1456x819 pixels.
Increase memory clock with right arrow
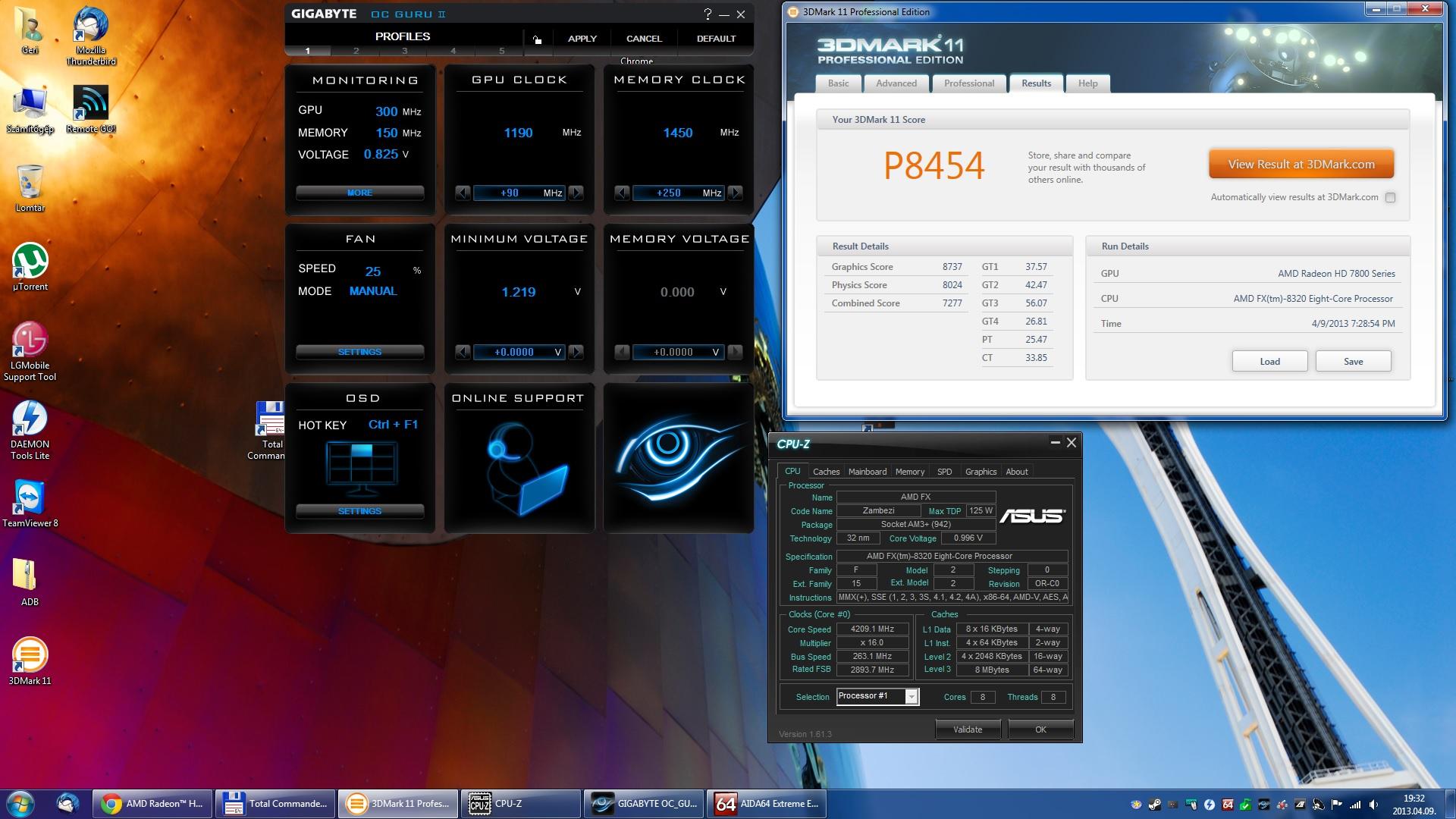coord(736,193)
